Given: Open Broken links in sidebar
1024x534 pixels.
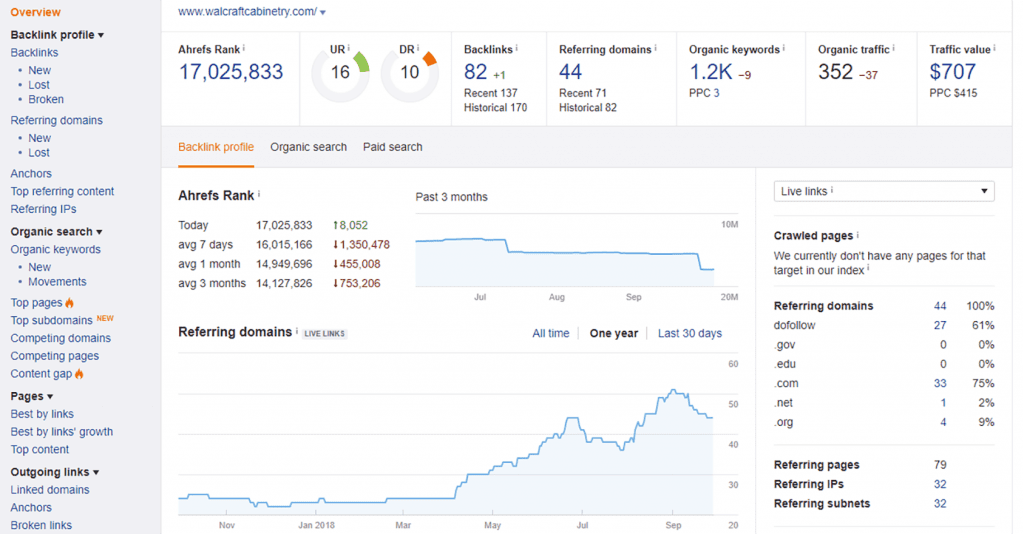Looking at the screenshot, I should 41,525.
